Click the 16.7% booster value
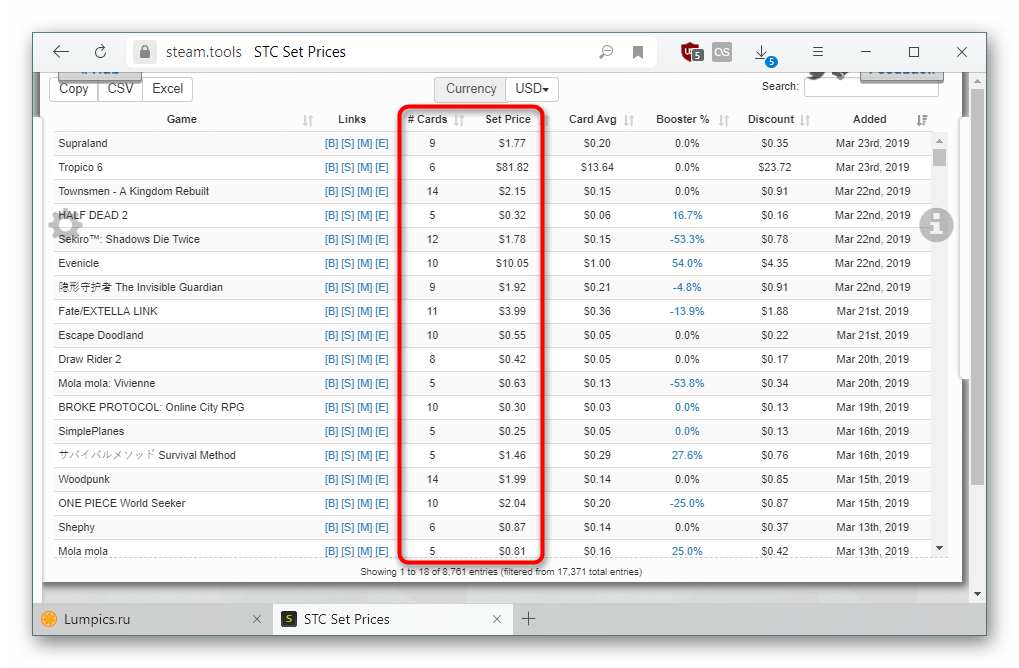Viewport: 1019px width, 668px height. 687,216
